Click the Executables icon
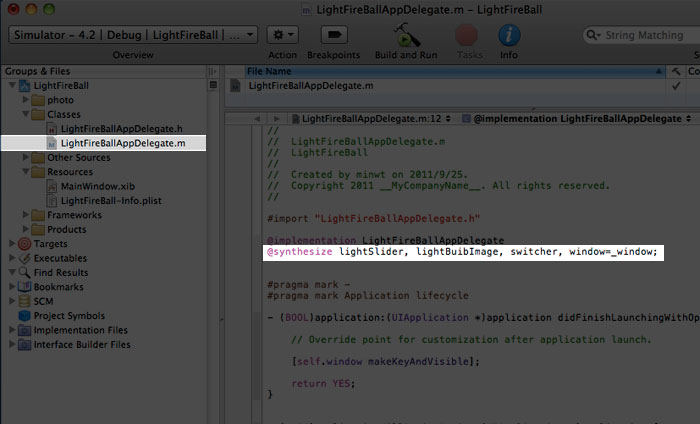The image size is (700, 424). click(x=25, y=258)
